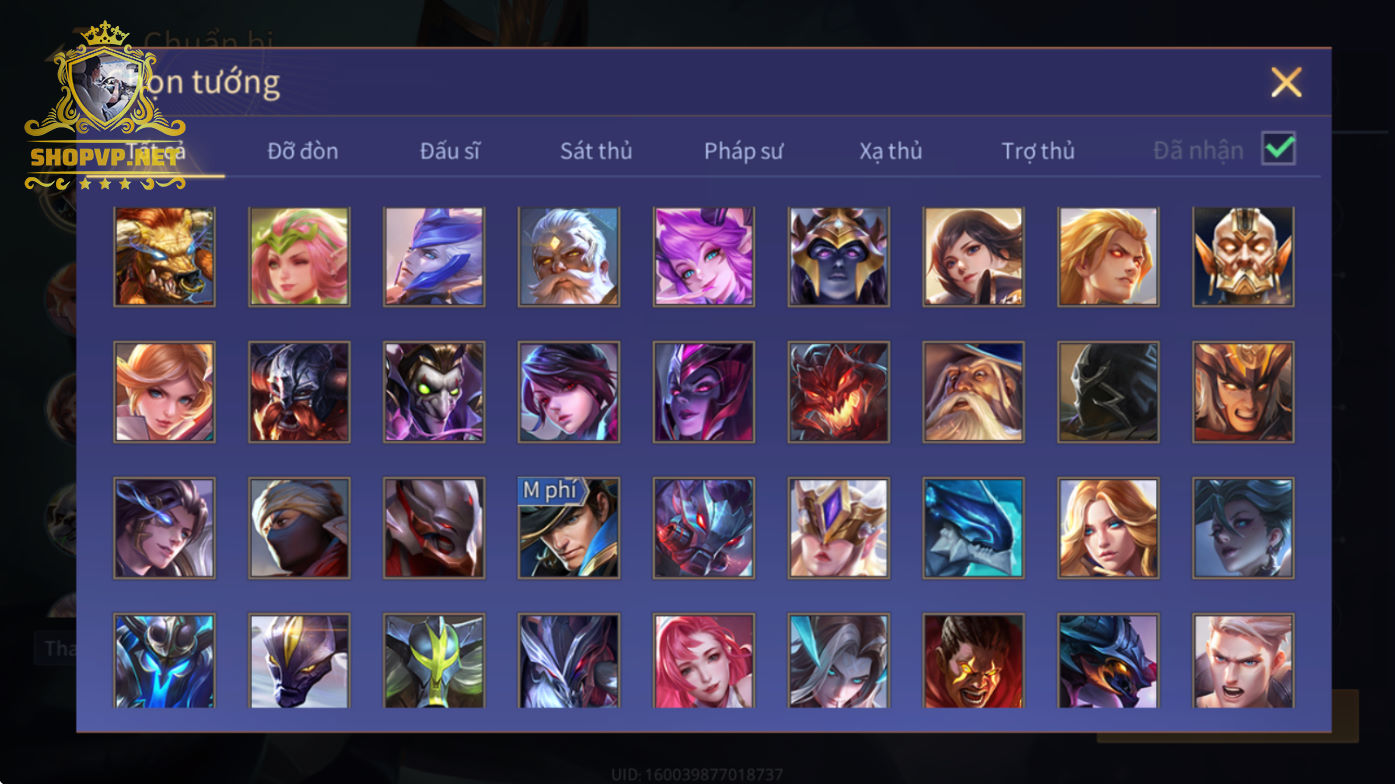Toggle the 'Đã nhận' checkbox
1395x784 pixels.
[x=1278, y=149]
